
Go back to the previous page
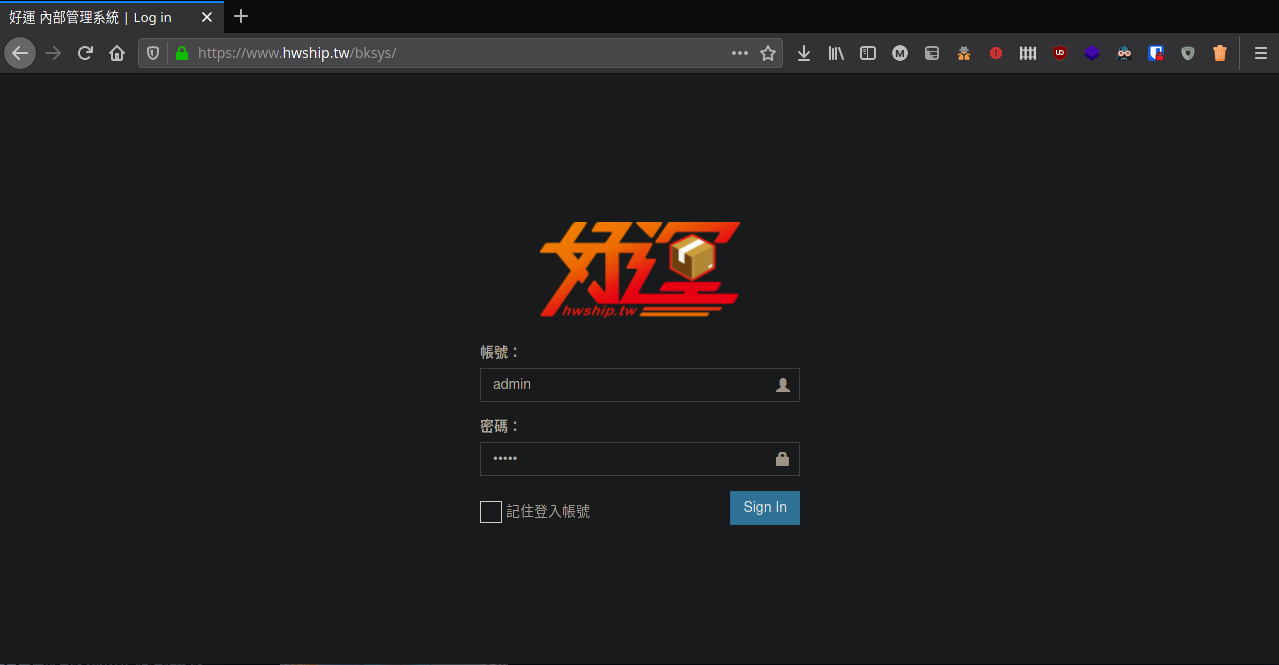pyautogui.click(x=20, y=53)
